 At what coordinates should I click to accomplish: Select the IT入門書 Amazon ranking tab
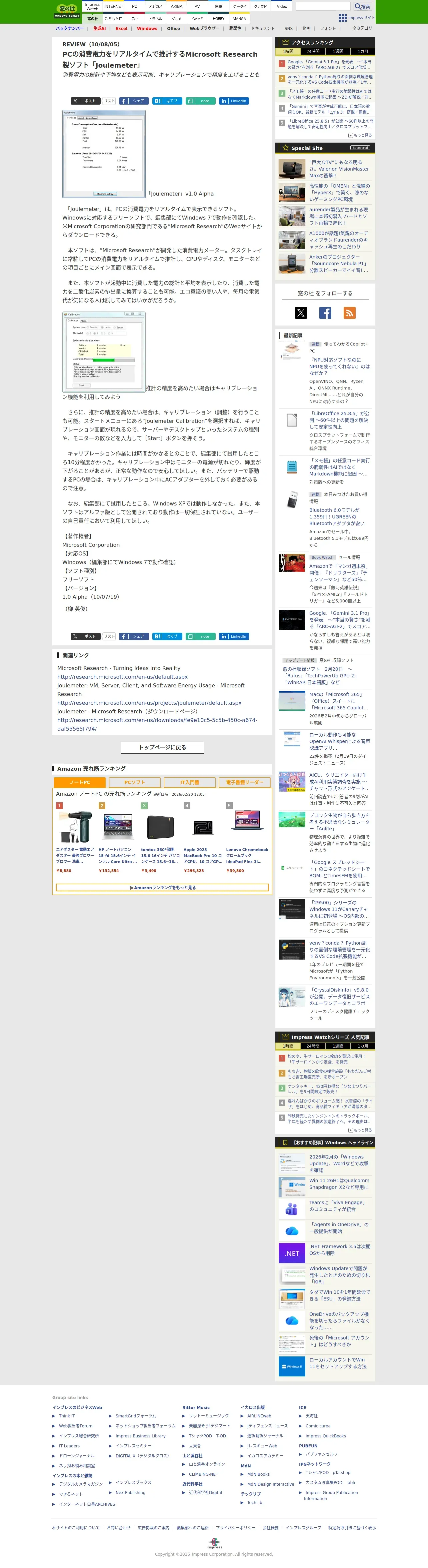coord(189,783)
